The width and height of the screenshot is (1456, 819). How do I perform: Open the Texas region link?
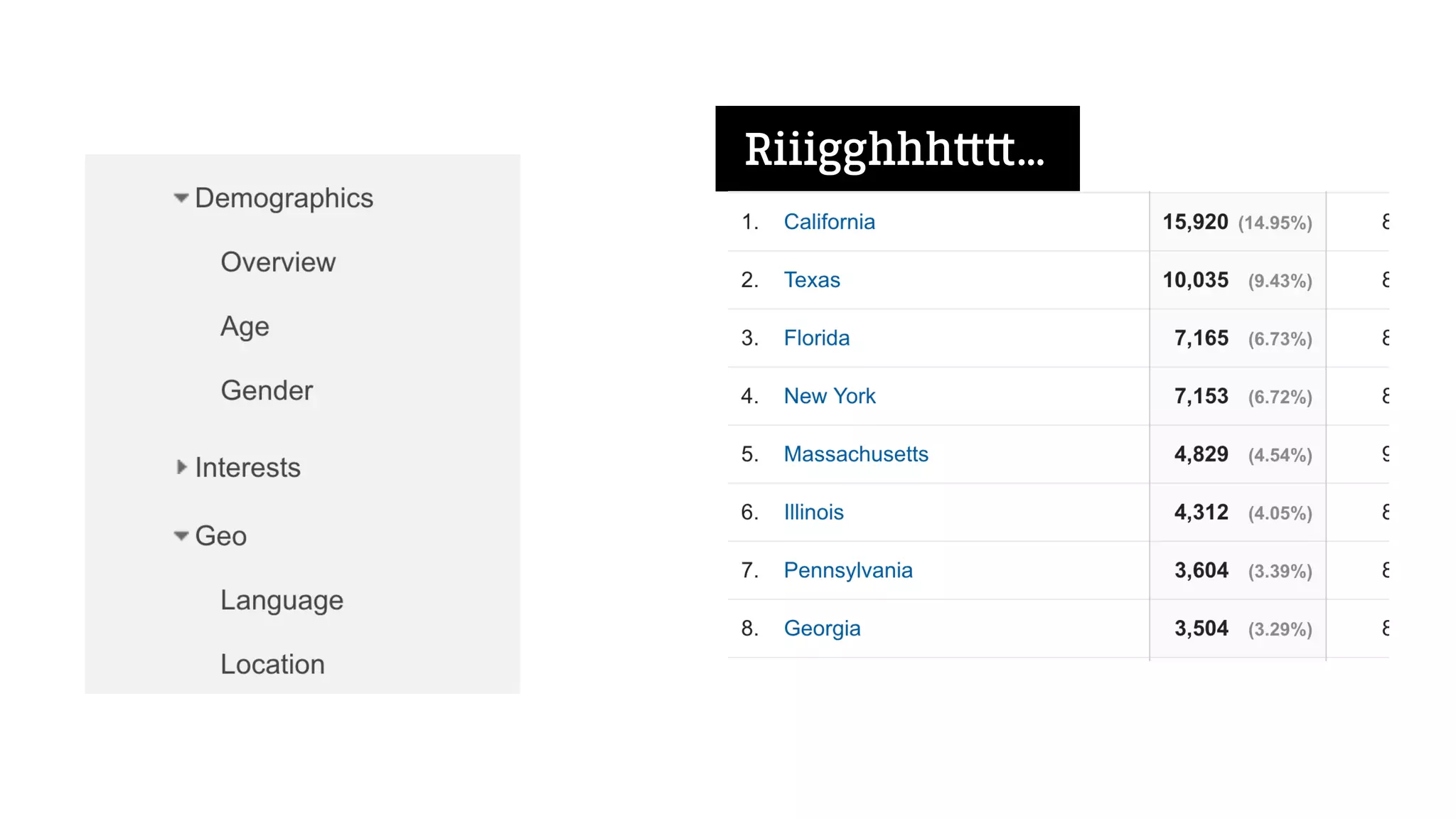tap(812, 280)
